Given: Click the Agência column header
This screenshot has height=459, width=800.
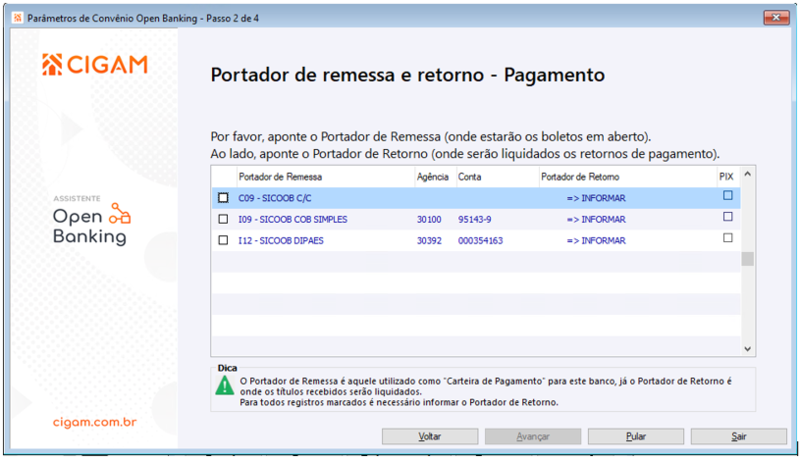Looking at the screenshot, I should [x=435, y=177].
